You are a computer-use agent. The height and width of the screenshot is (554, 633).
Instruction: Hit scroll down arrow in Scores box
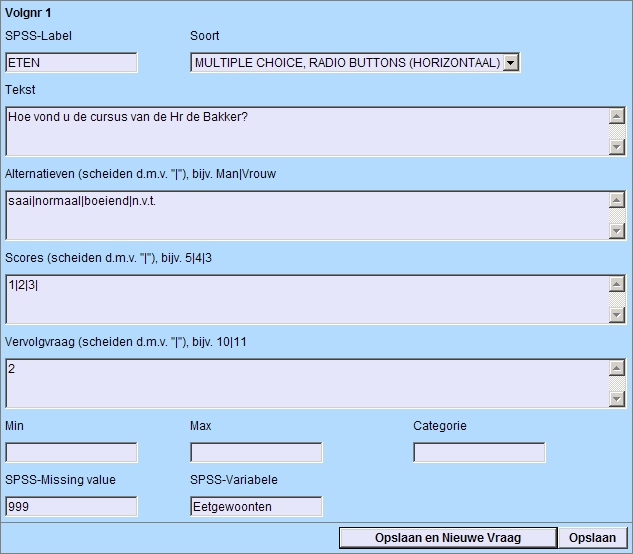tap(616, 315)
